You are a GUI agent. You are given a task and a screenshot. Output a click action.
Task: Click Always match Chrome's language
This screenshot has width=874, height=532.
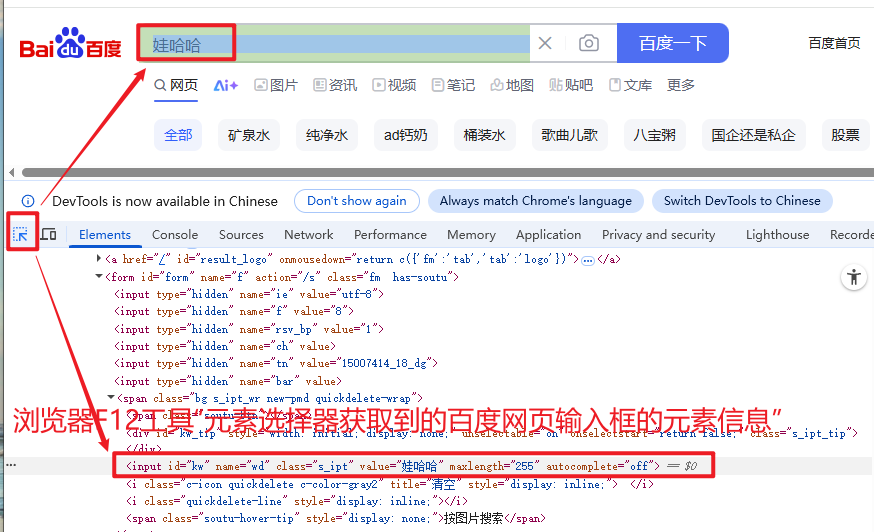tap(536, 201)
